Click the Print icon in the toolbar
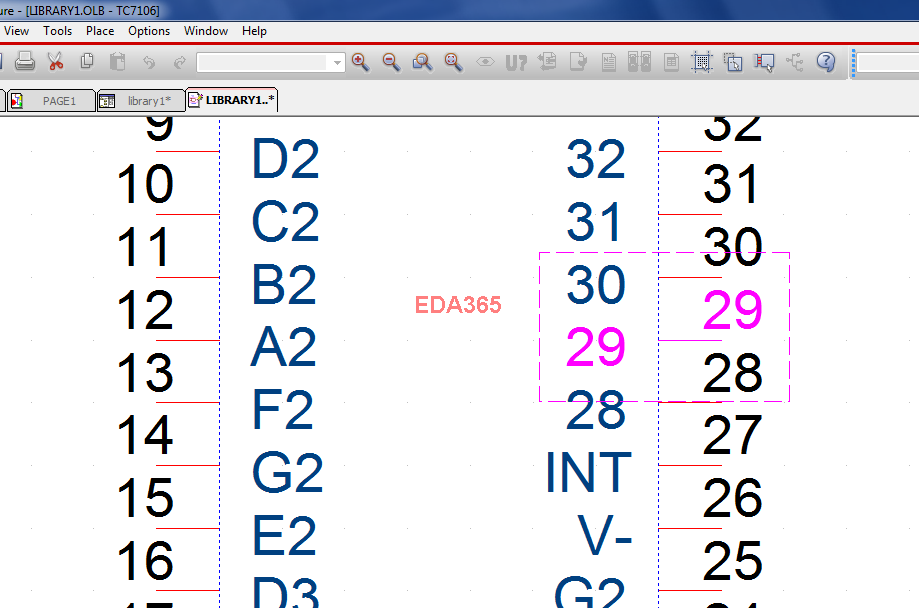 coord(25,62)
